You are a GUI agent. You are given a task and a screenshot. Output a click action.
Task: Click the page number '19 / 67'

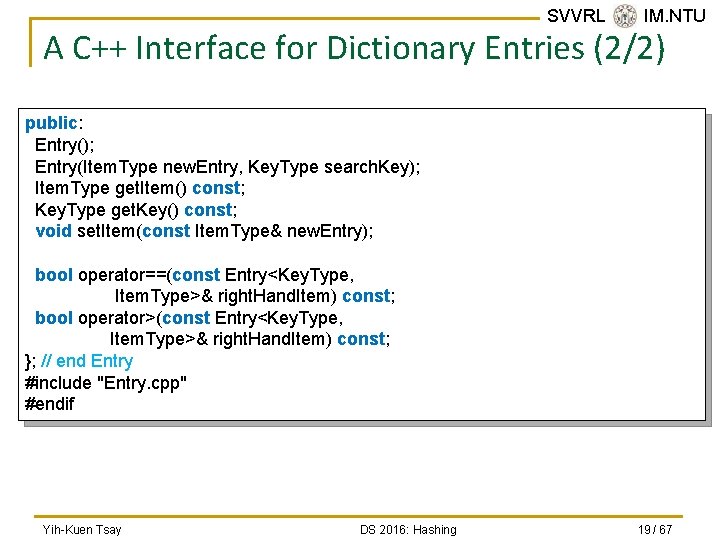point(655,529)
